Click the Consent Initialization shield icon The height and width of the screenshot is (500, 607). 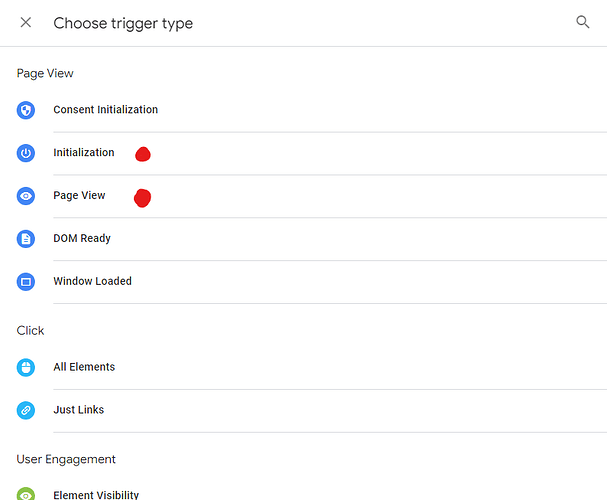click(26, 110)
